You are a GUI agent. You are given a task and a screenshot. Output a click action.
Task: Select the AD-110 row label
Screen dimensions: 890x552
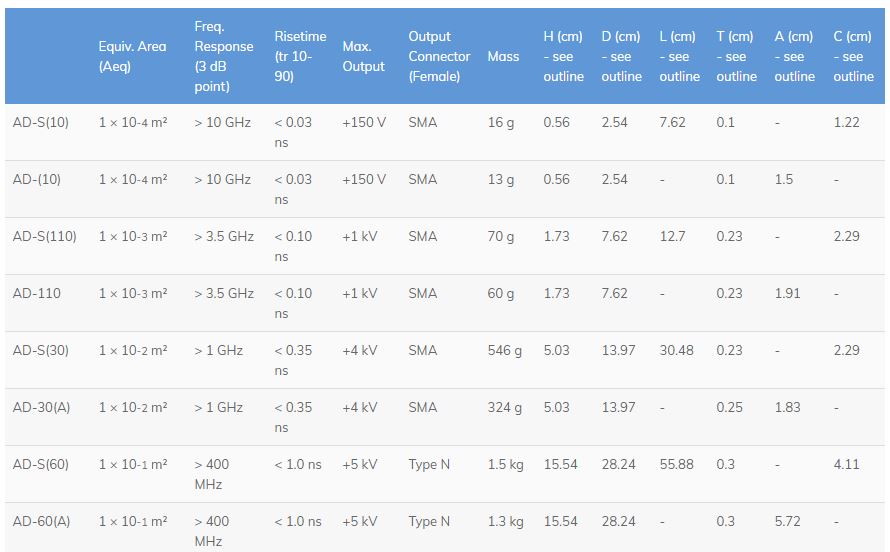tap(37, 293)
